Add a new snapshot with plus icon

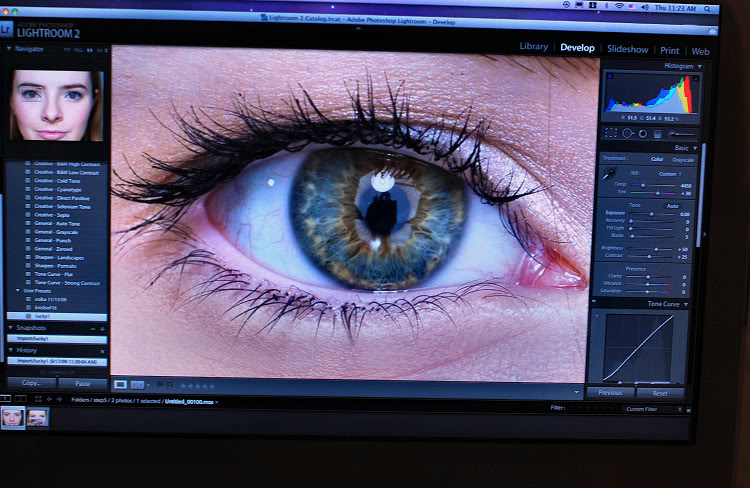(x=102, y=329)
